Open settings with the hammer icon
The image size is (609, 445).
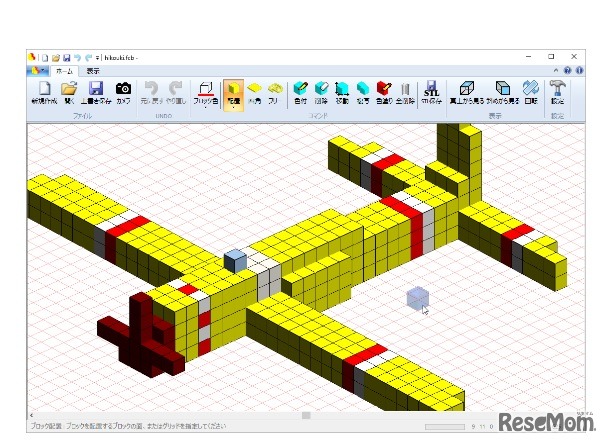point(557,93)
